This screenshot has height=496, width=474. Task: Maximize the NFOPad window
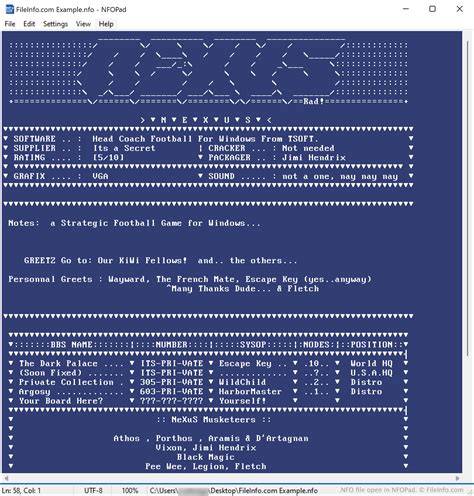tap(432, 9)
